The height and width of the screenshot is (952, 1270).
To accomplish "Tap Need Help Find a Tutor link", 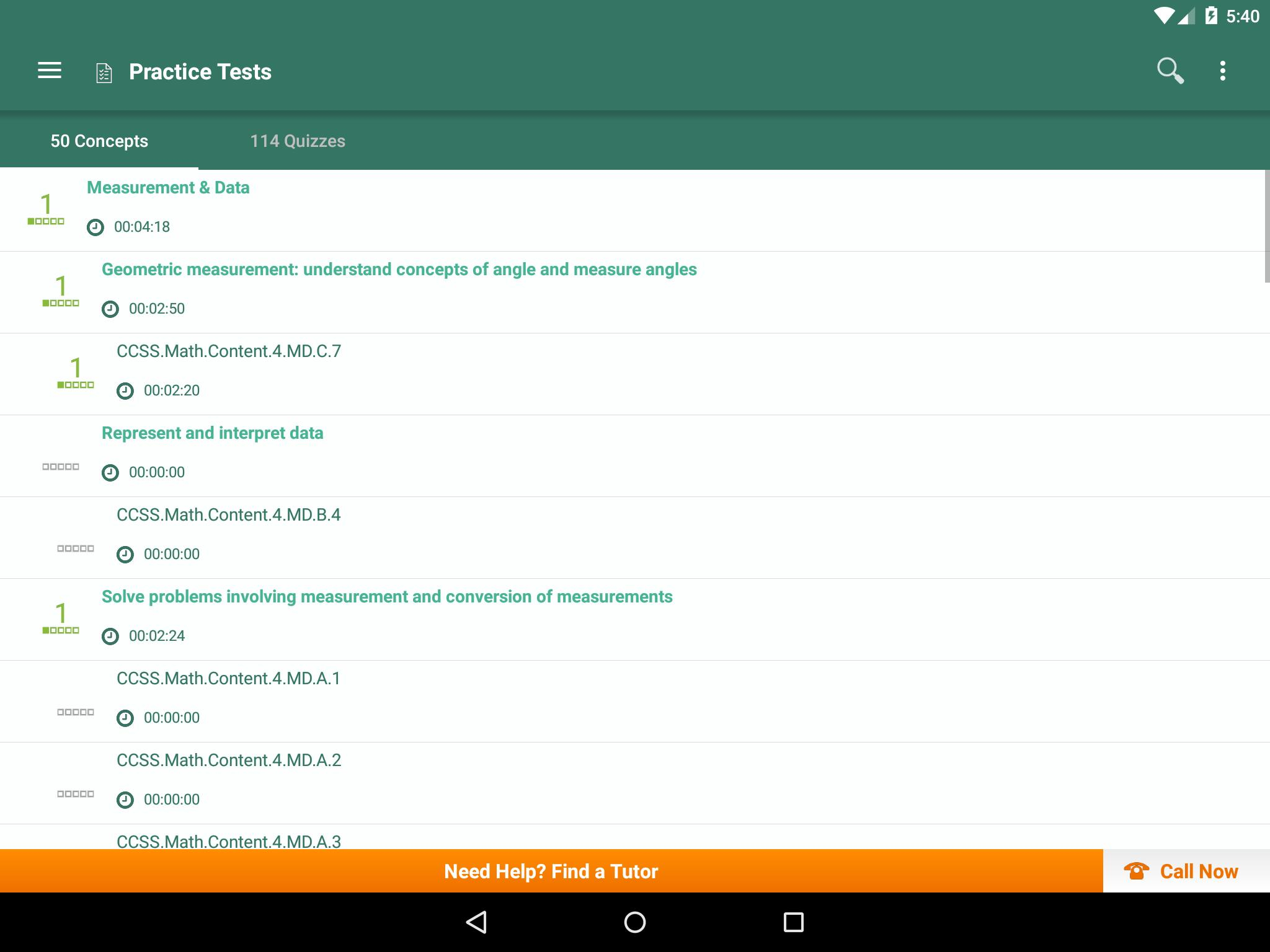I will (551, 871).
